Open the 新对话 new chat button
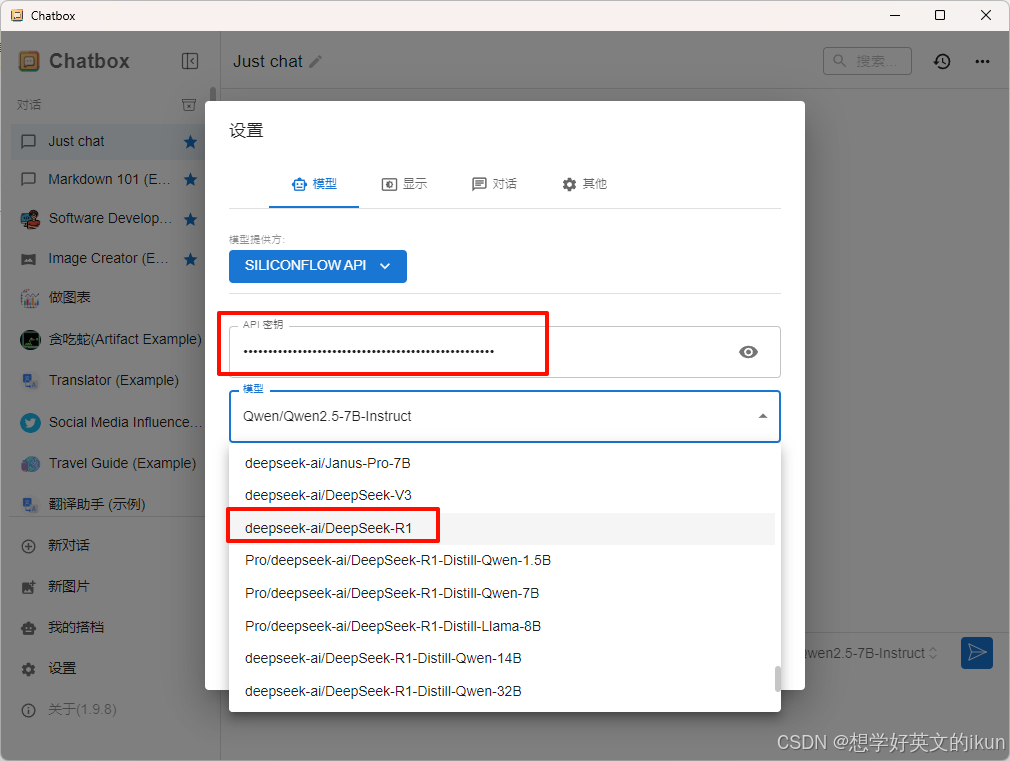 [x=108, y=546]
